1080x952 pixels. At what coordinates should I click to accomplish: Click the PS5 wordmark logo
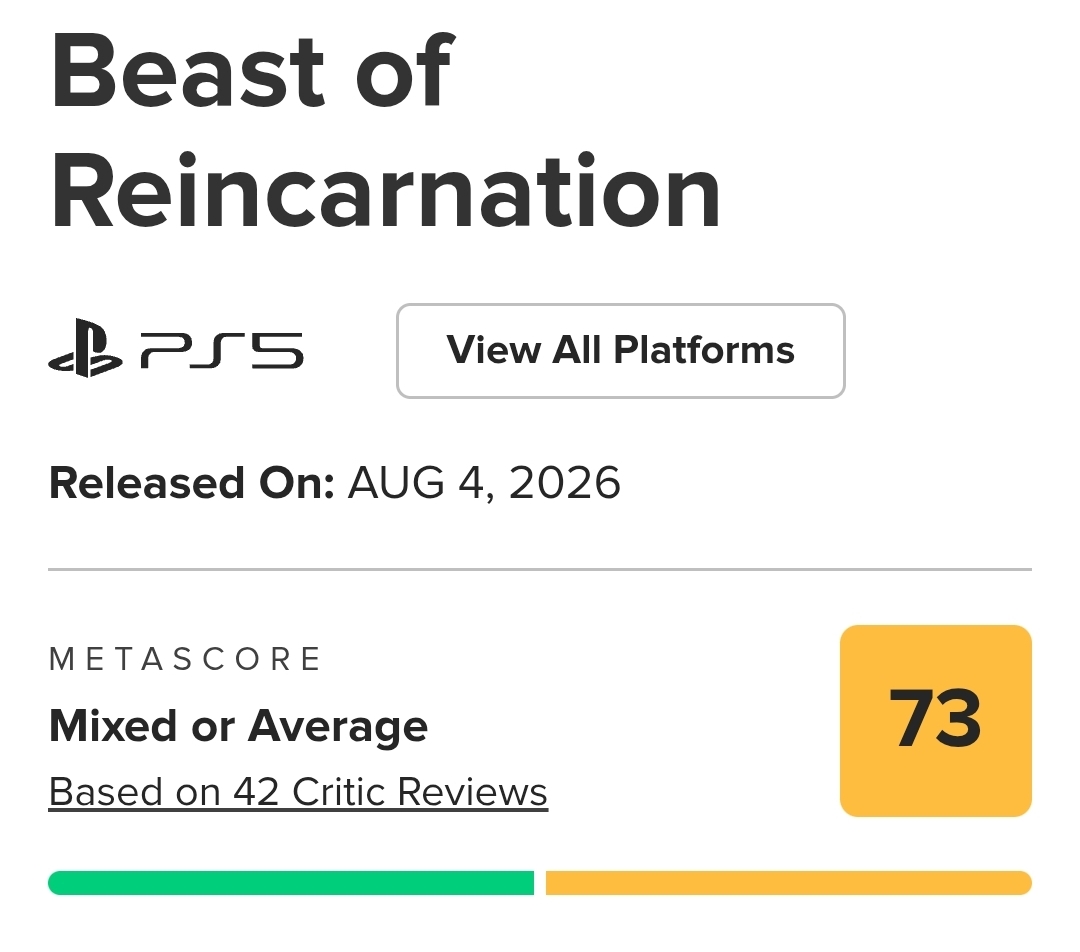pyautogui.click(x=222, y=350)
